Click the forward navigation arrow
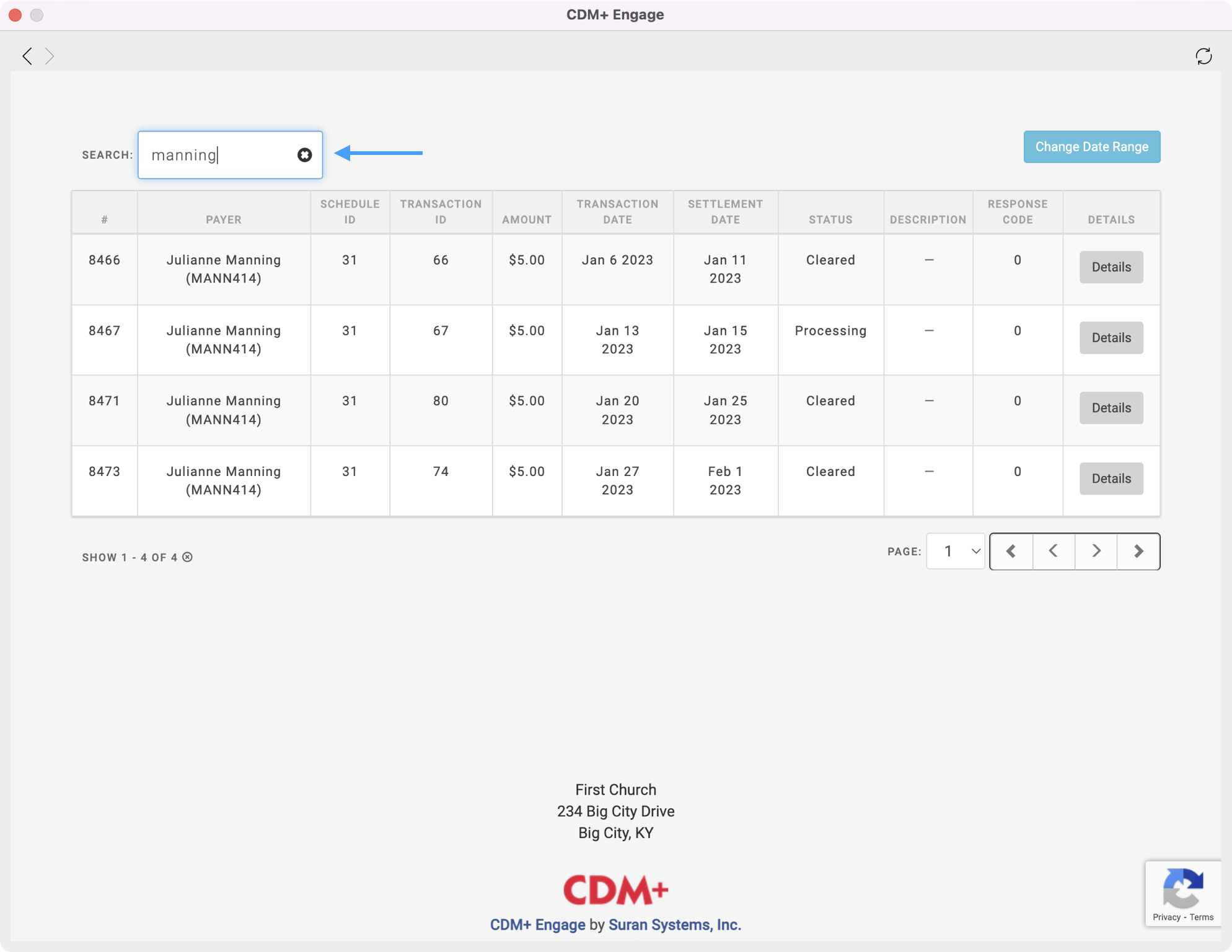Image resolution: width=1232 pixels, height=952 pixels. 50,56
